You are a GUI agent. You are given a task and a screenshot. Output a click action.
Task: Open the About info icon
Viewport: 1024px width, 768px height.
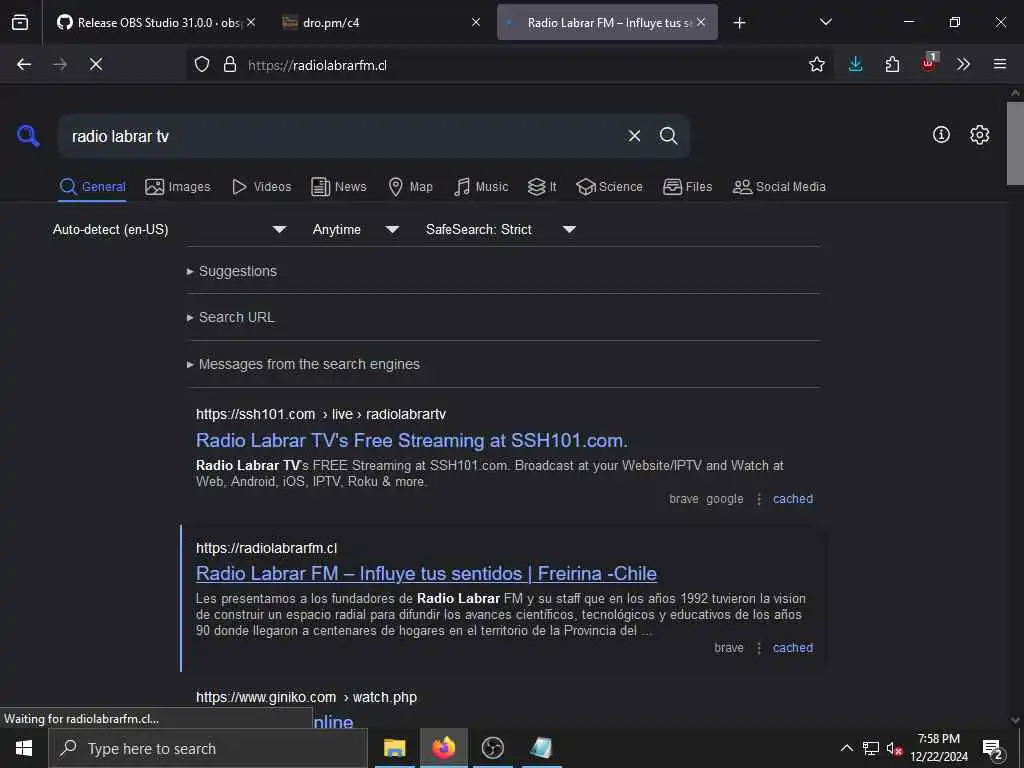[x=941, y=135]
